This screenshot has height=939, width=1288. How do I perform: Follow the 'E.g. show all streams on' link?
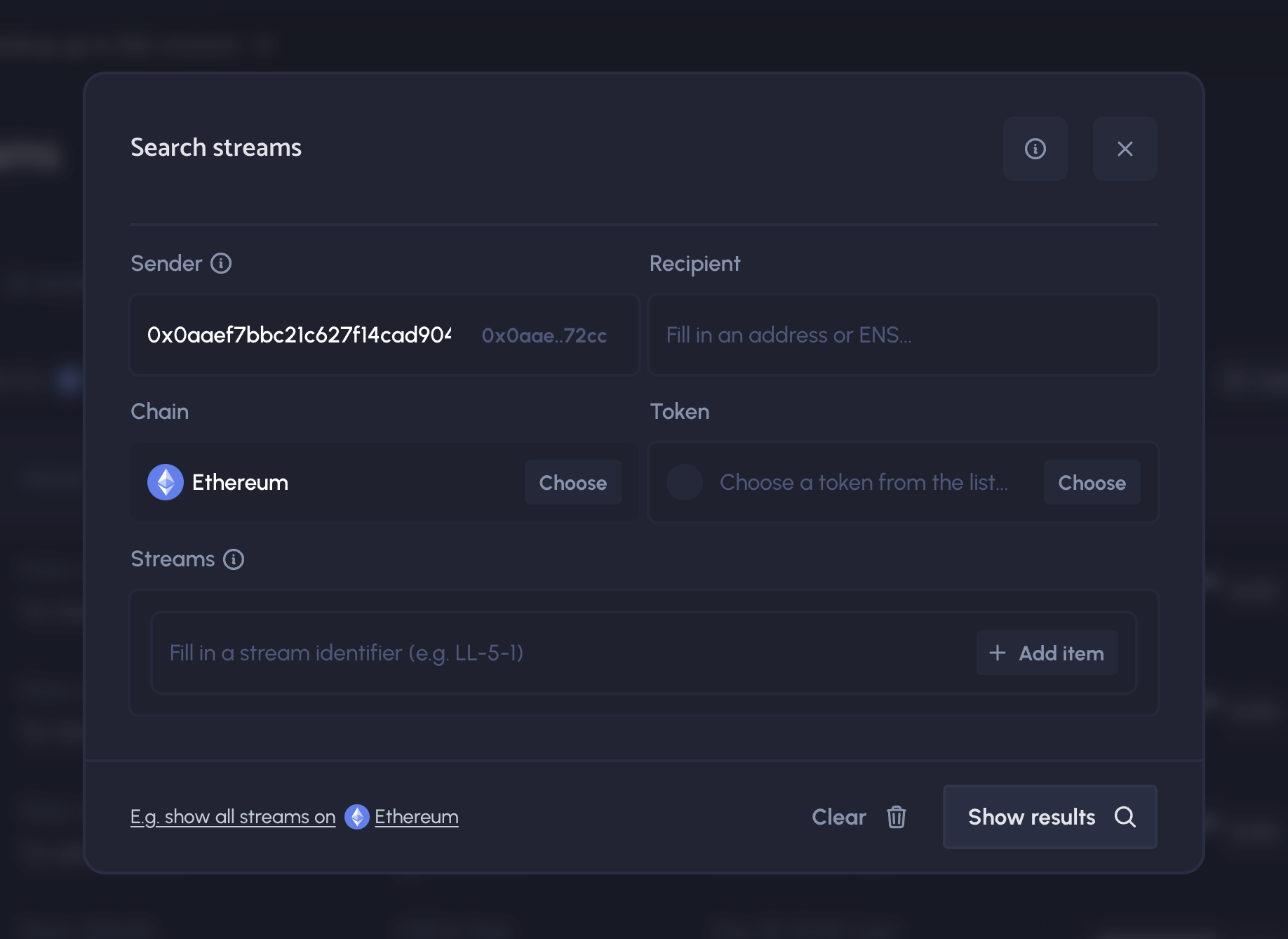point(233,817)
